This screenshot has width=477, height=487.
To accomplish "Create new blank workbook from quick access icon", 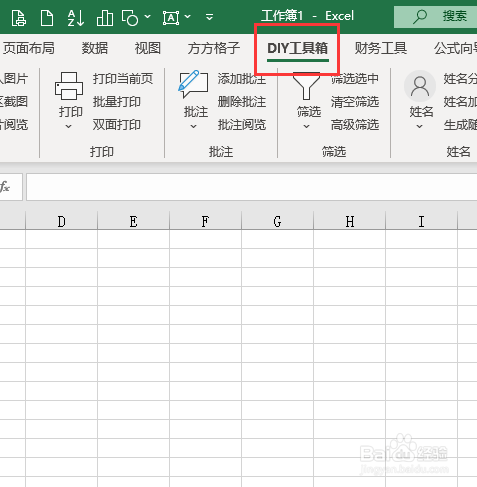I will [47, 17].
